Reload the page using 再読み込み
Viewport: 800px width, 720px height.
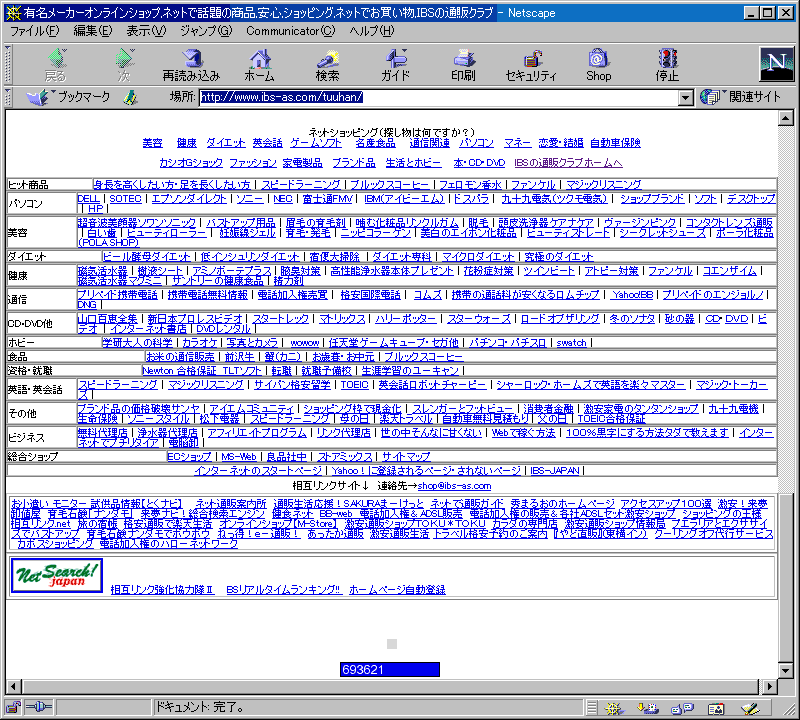[191, 65]
